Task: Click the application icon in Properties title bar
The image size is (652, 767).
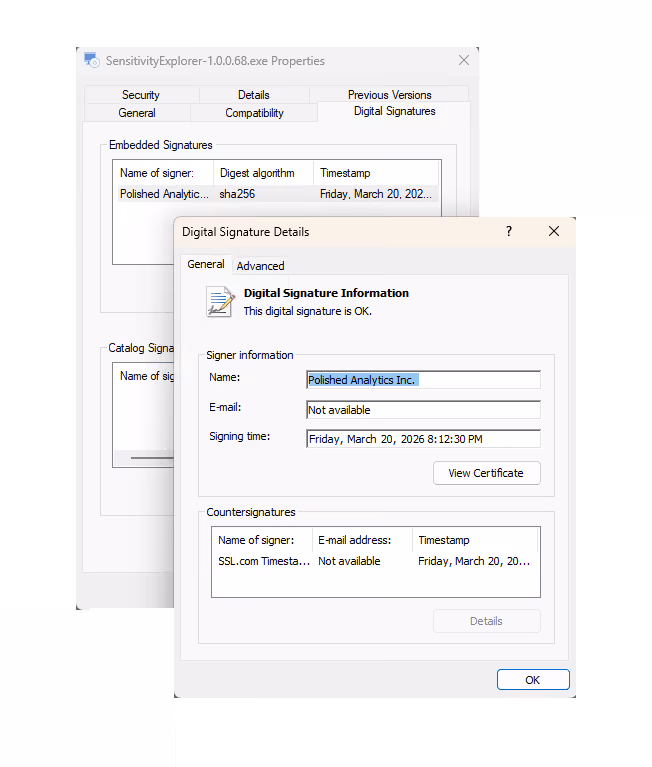Action: pyautogui.click(x=91, y=60)
